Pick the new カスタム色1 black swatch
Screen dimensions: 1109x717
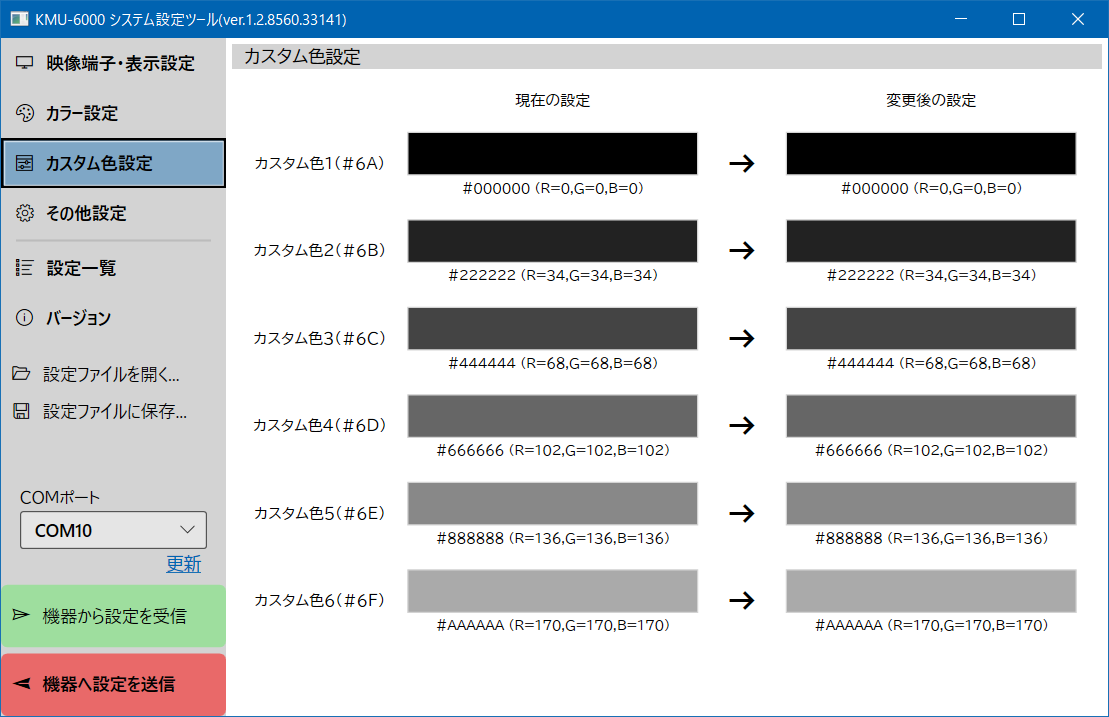pos(931,154)
